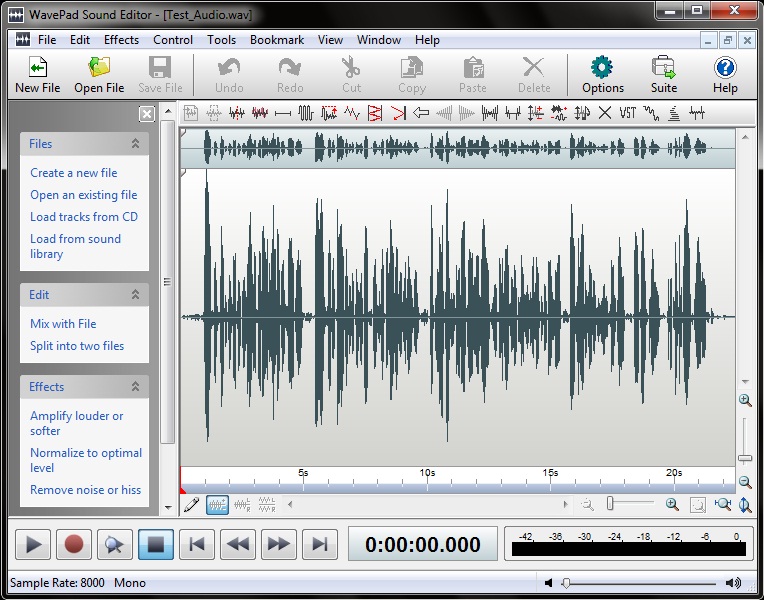Screen dimensions: 764x600
Task: Click the square-wave effects icon
Action: coord(306,113)
